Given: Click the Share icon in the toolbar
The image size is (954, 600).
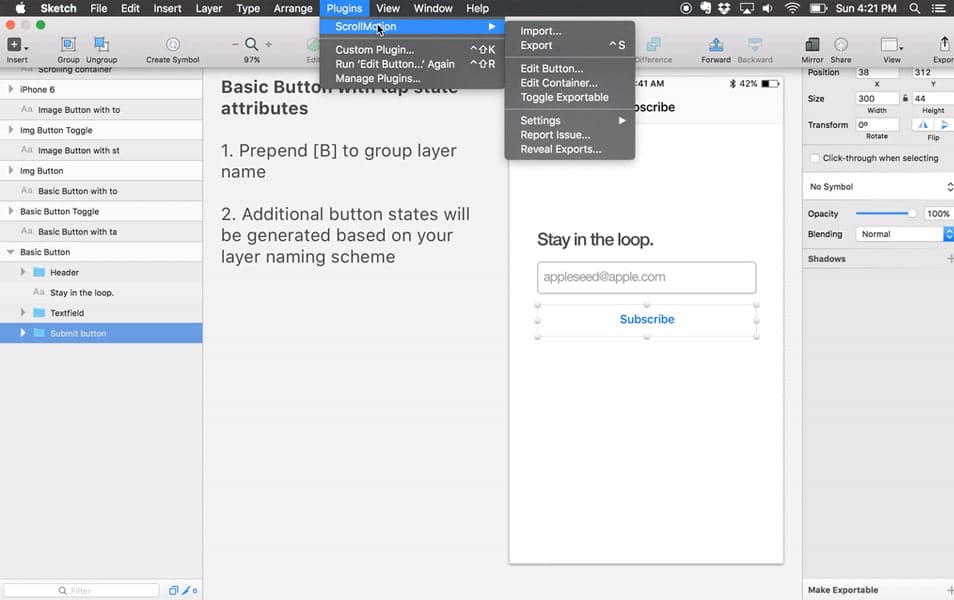Looking at the screenshot, I should click(841, 45).
